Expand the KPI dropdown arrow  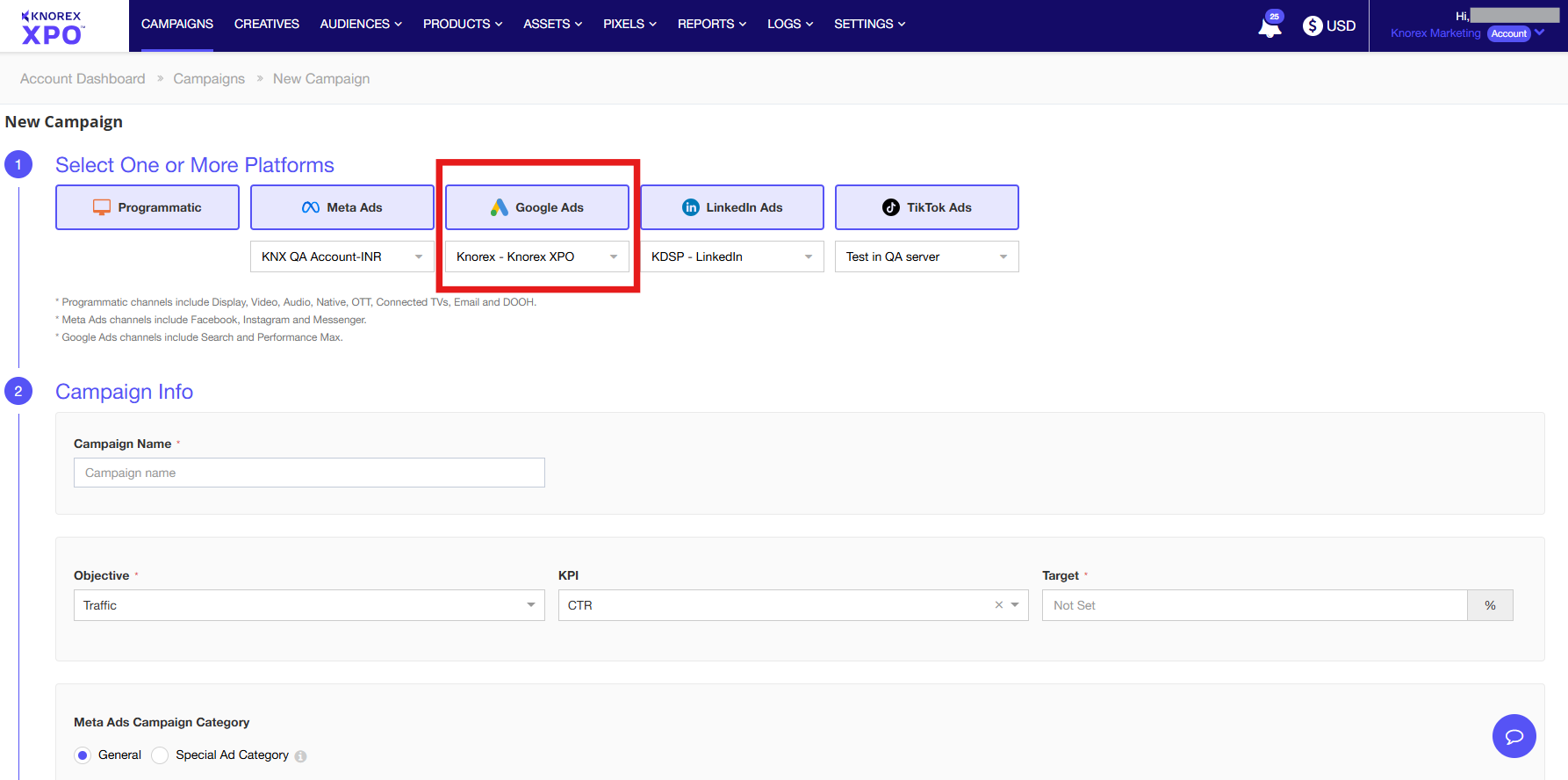[x=1015, y=605]
